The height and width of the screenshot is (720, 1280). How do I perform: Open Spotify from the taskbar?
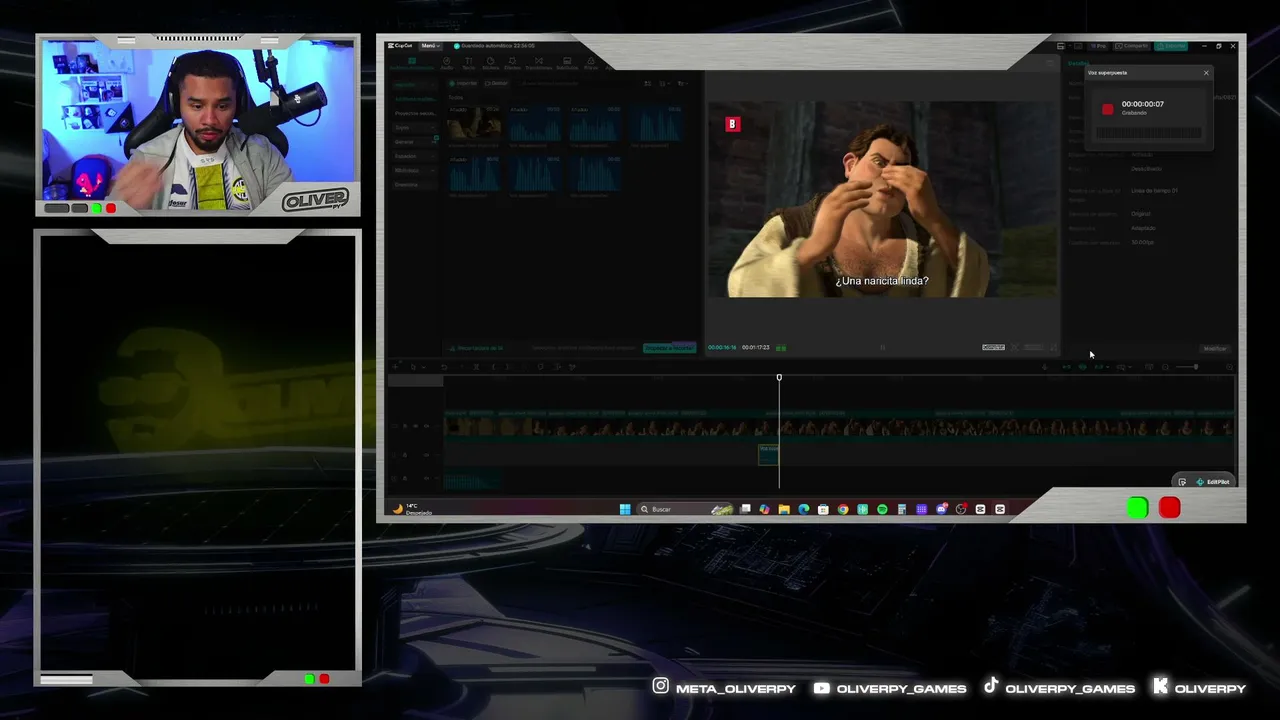click(x=882, y=509)
